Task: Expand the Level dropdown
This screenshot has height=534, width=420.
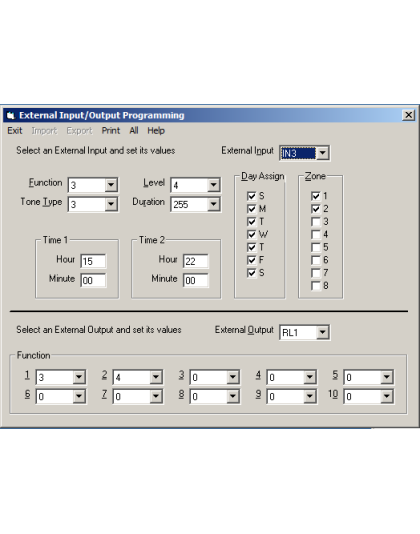Action: [214, 185]
